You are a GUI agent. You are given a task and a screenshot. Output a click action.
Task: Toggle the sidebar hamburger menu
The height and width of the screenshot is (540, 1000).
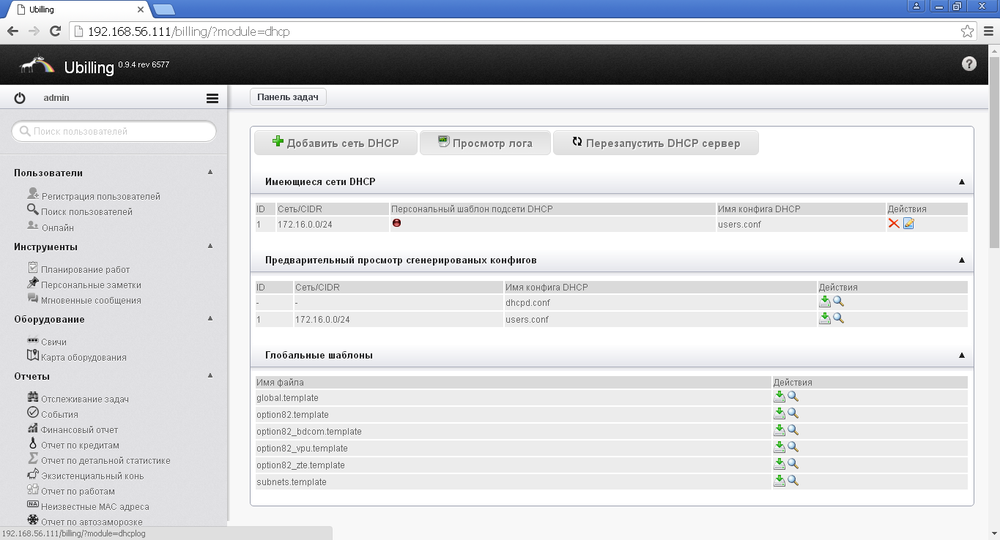[212, 98]
